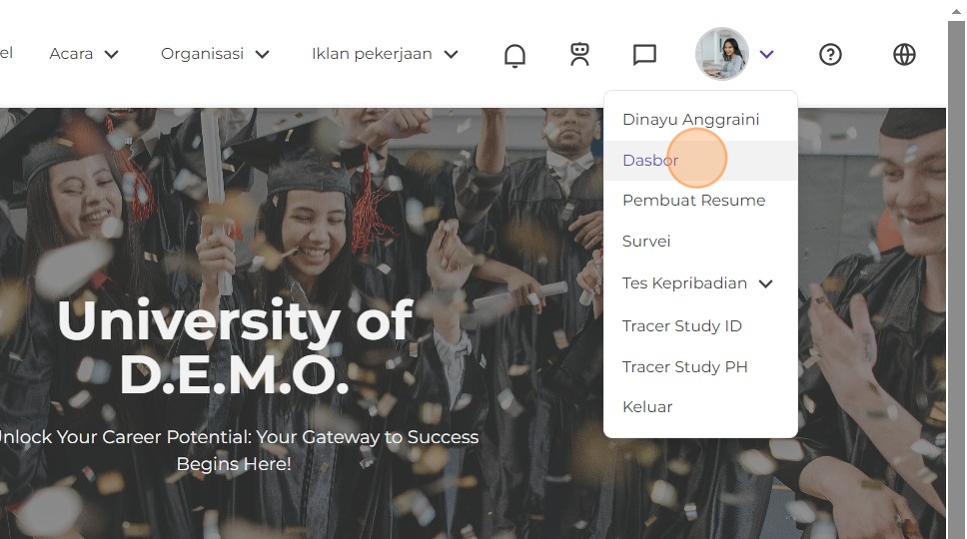Open the chat messages icon

click(644, 54)
